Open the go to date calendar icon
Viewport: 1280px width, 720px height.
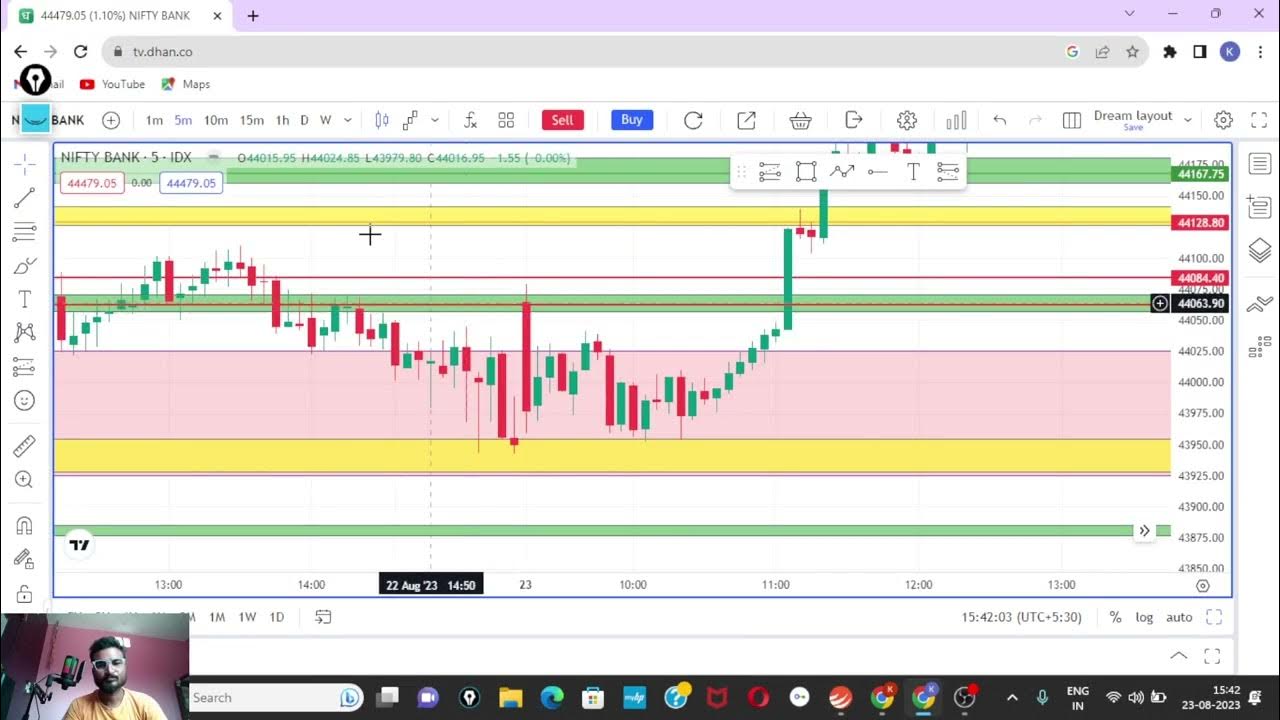pyautogui.click(x=323, y=617)
